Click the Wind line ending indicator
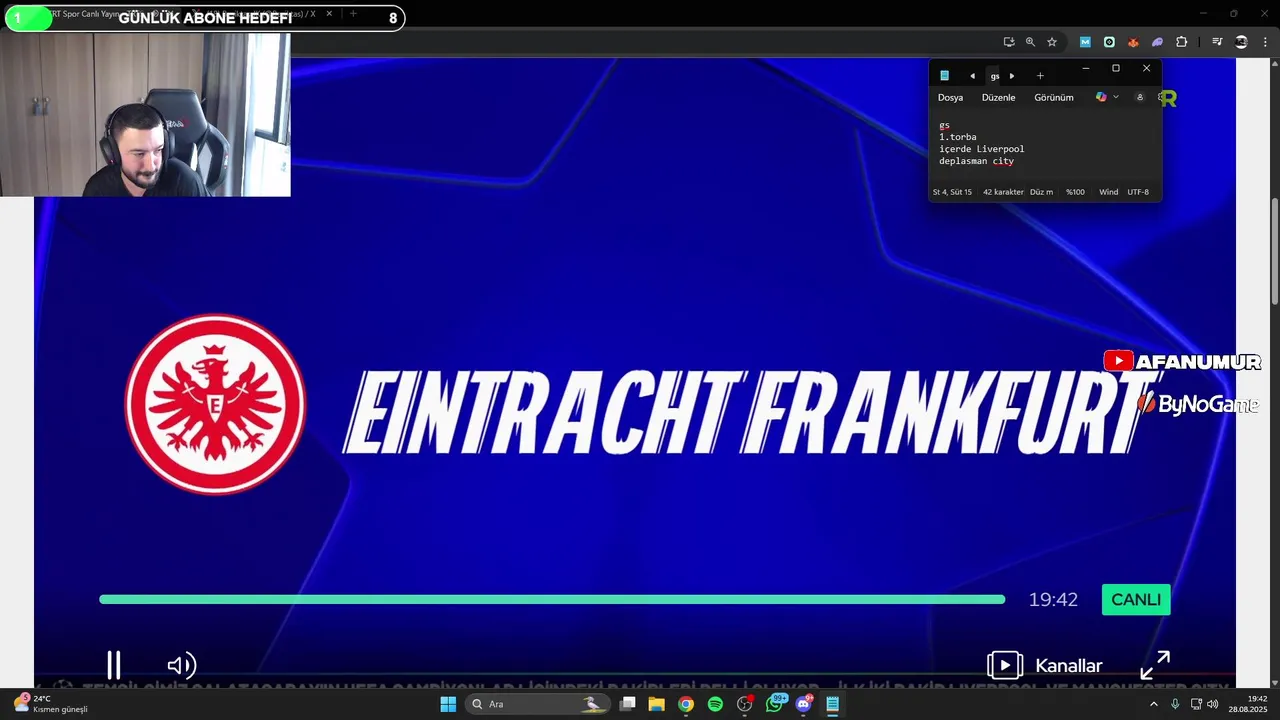The height and width of the screenshot is (720, 1280). pos(1108,192)
